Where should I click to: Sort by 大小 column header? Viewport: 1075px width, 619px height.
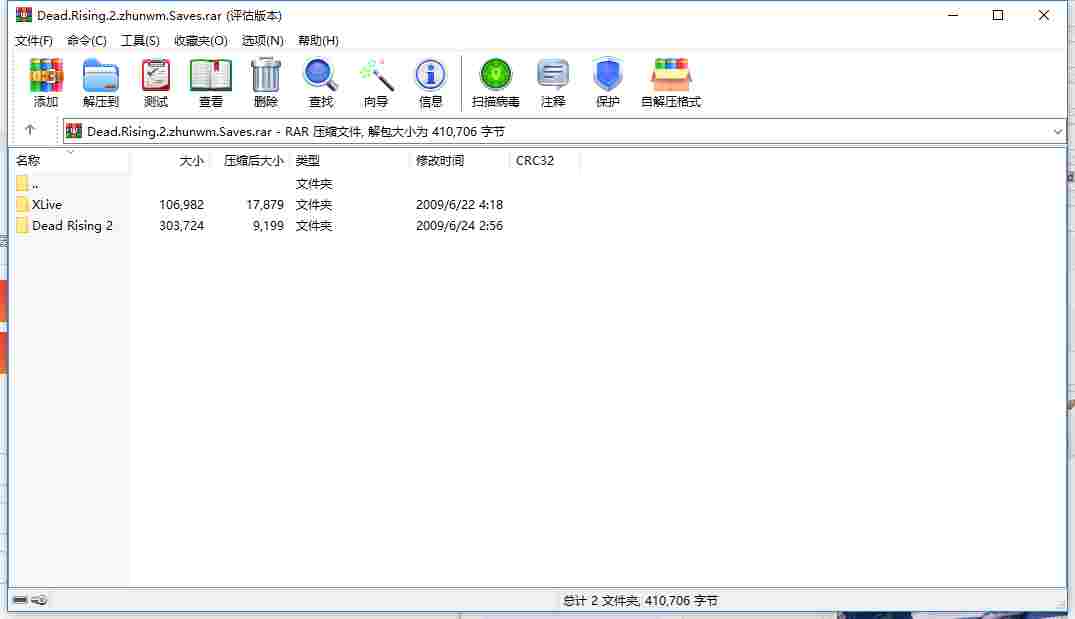191,160
